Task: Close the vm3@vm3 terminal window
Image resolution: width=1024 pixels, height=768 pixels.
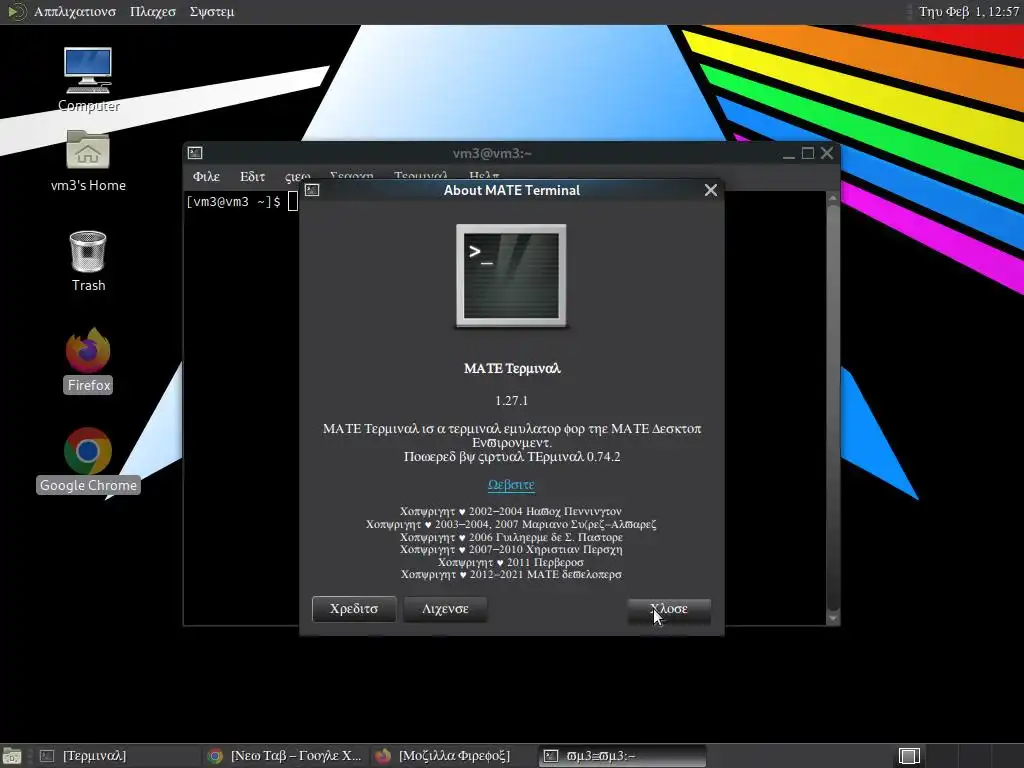Action: [x=827, y=153]
